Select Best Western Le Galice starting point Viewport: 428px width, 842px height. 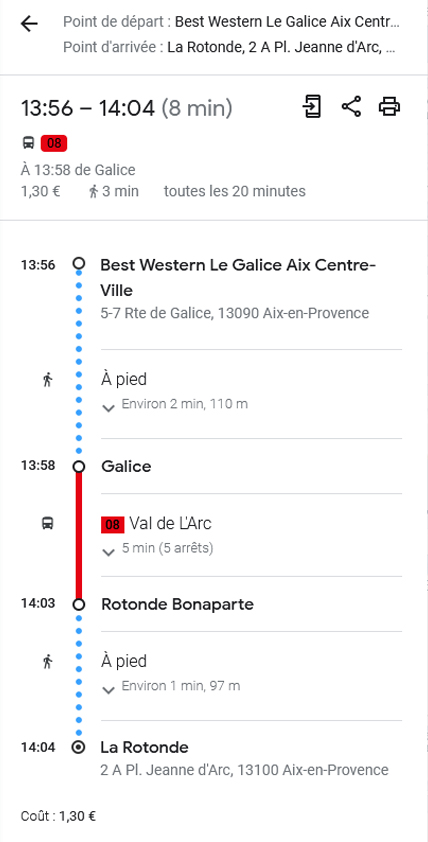click(238, 278)
